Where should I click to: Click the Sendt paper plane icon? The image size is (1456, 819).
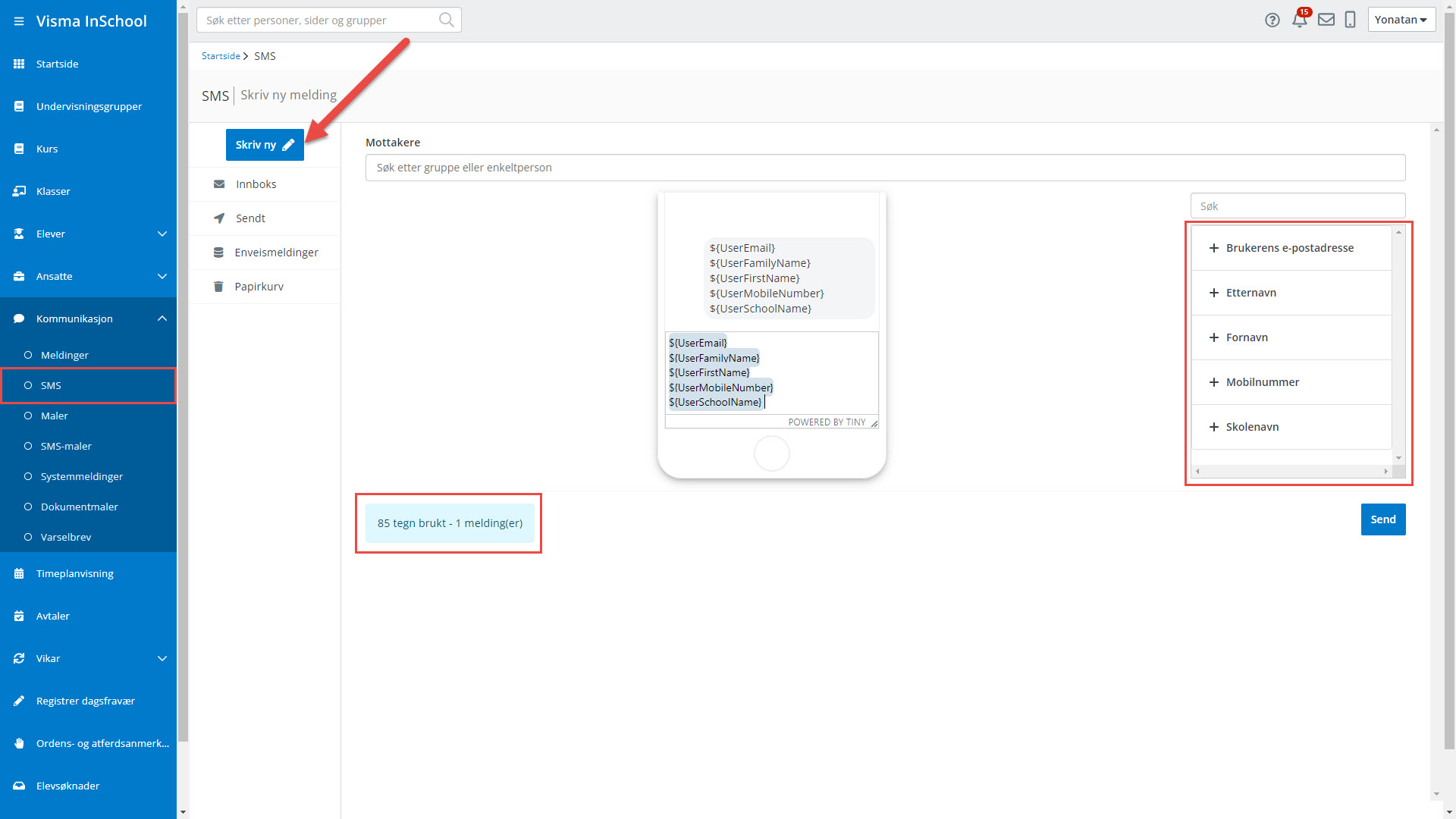coord(219,218)
